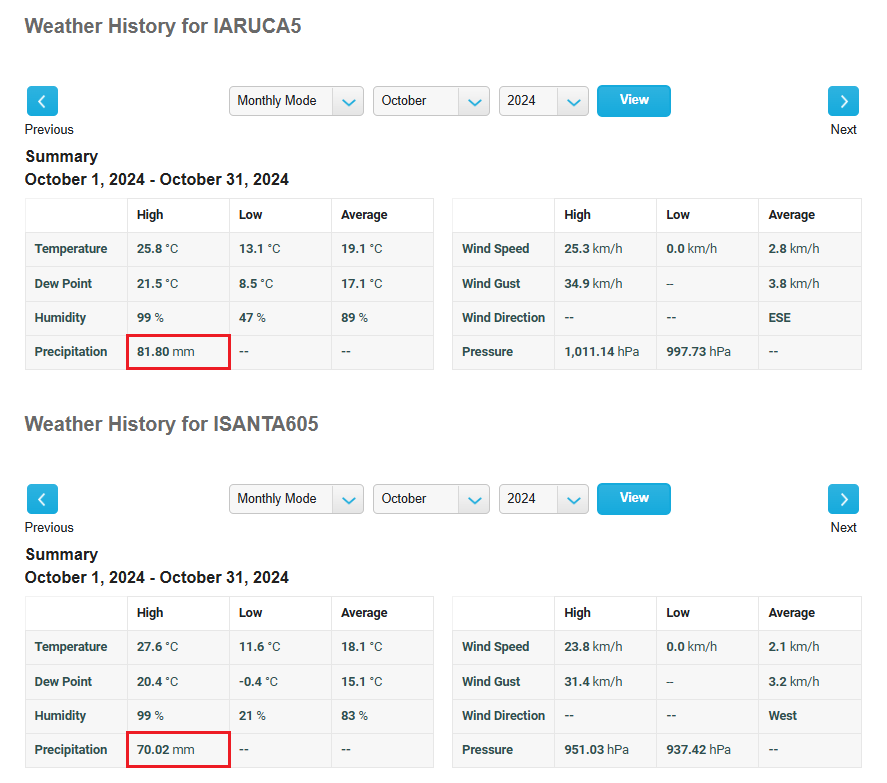Click the Next label under IARUCA5 arrow
The width and height of the screenshot is (887, 783).
click(x=843, y=130)
